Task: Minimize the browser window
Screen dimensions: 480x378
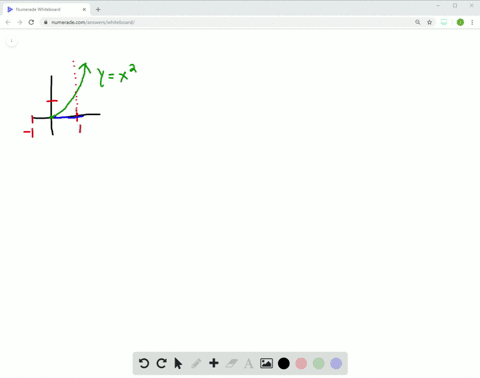Action: (438, 6)
